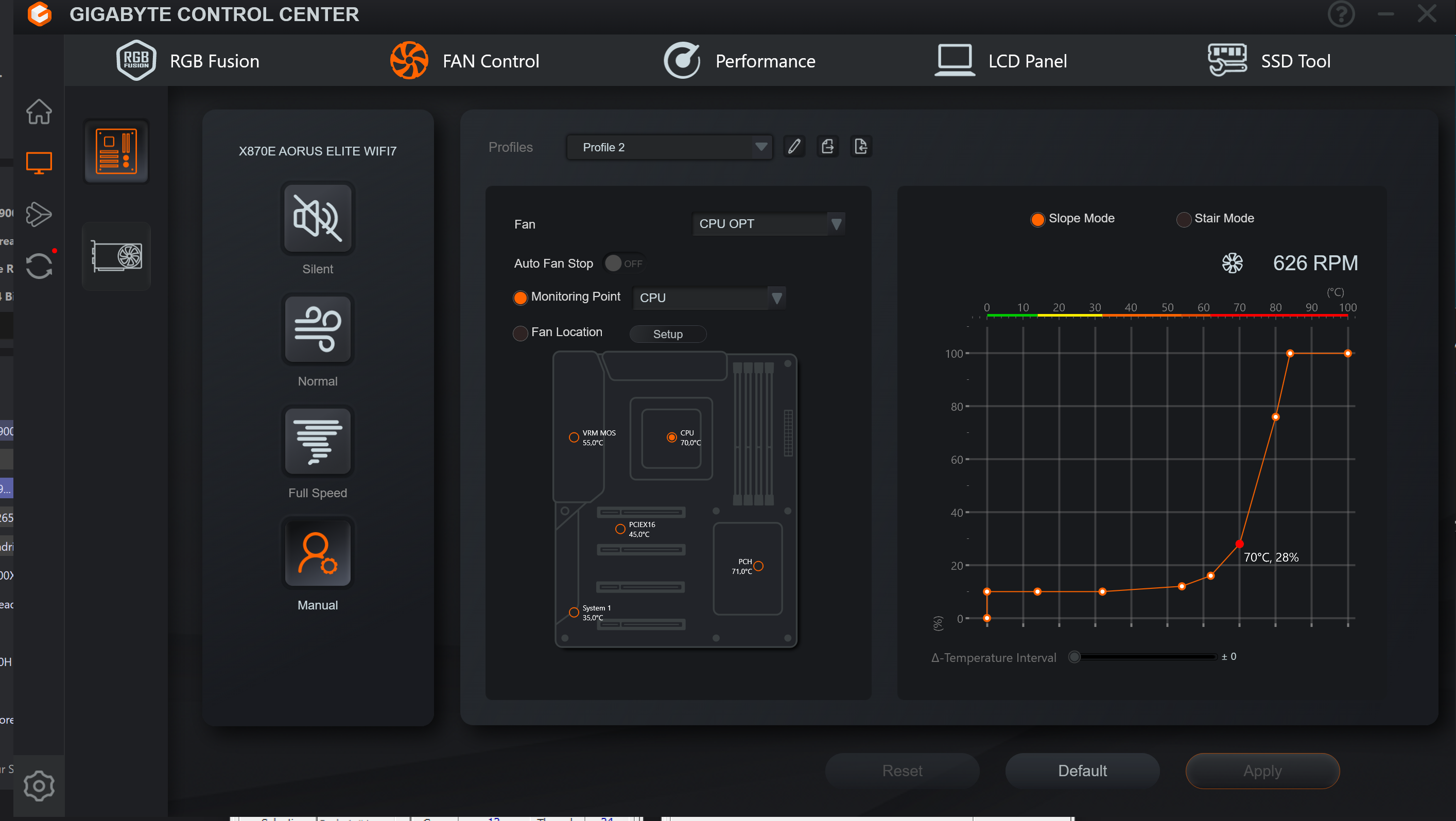The height and width of the screenshot is (821, 1456).
Task: Click the import profile icon
Action: (861, 146)
